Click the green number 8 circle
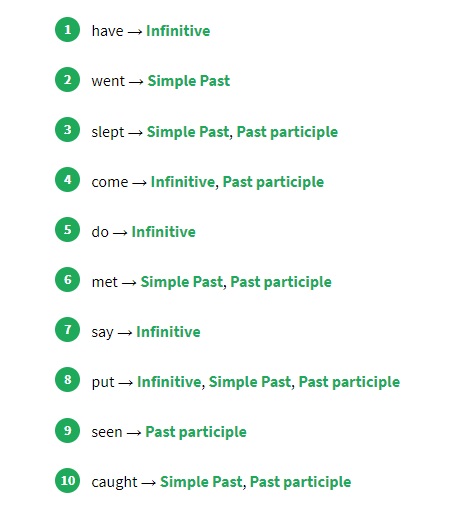460x512 pixels. pos(67,380)
